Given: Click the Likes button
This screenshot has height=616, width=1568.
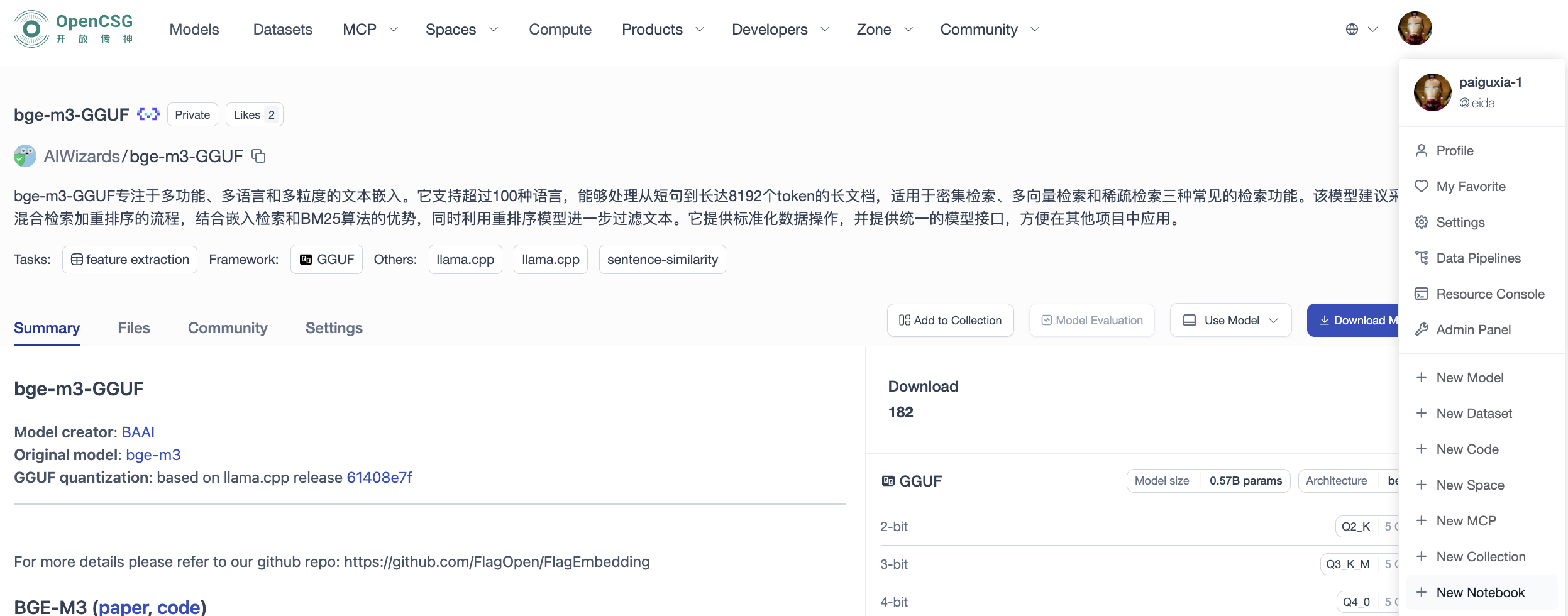Looking at the screenshot, I should pos(254,115).
